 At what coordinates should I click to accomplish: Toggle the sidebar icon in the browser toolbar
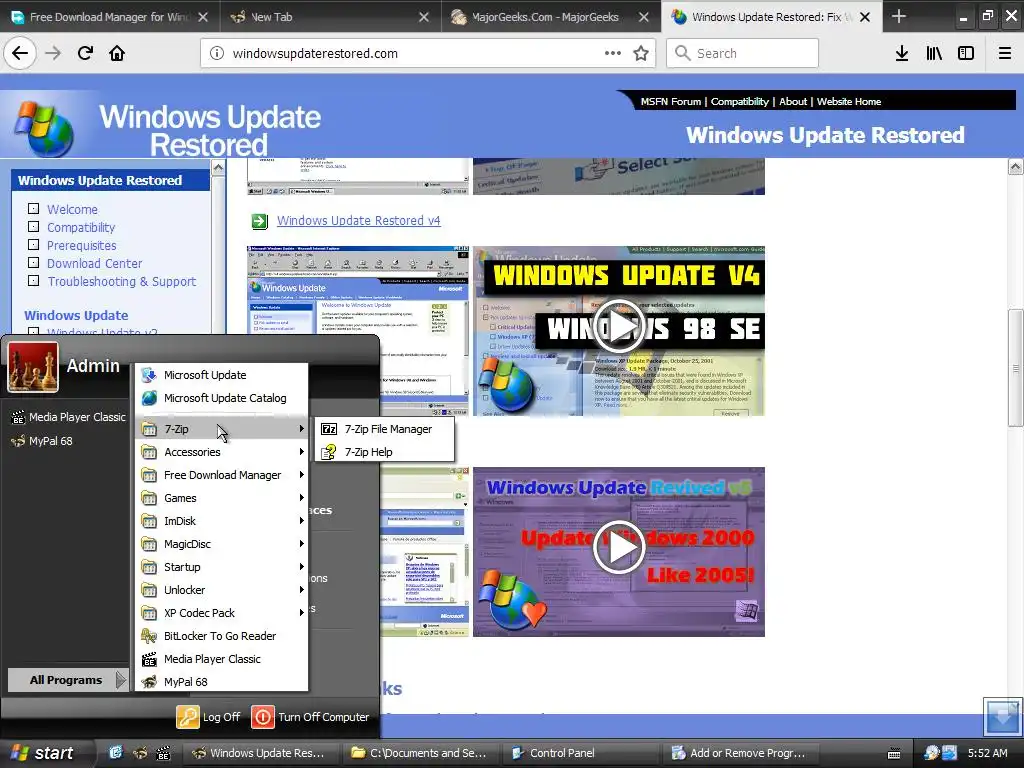coord(966,53)
